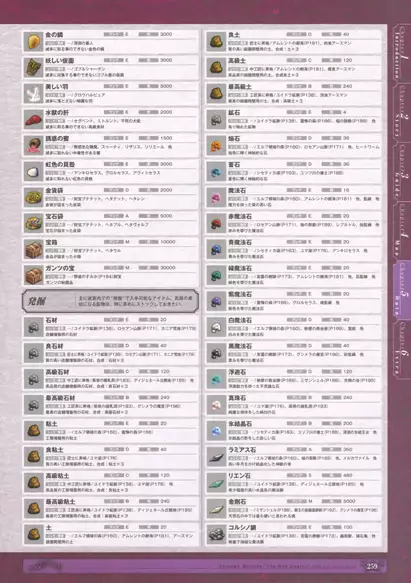Click the red stone icon for 赤魔法石
The height and width of the screenshot is (583, 411).
point(216,223)
